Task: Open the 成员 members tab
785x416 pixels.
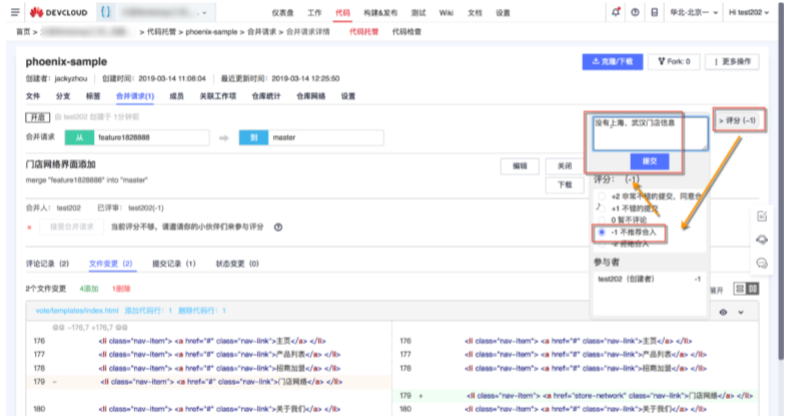Action: click(x=176, y=96)
